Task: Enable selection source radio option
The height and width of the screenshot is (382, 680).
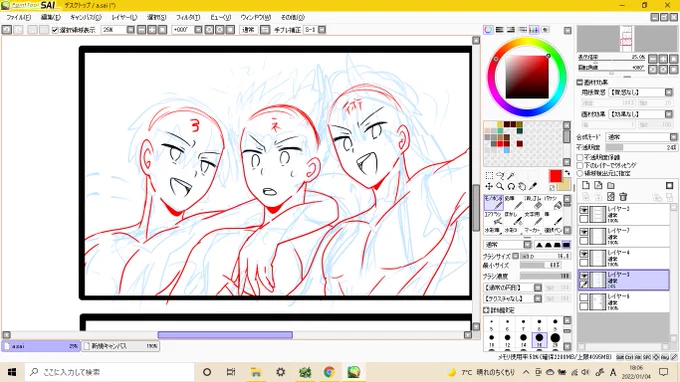Action: (x=580, y=173)
